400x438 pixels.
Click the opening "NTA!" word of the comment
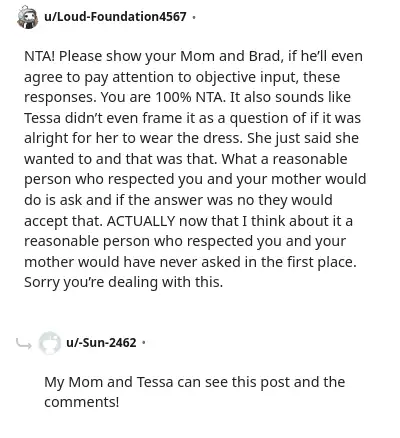39,56
